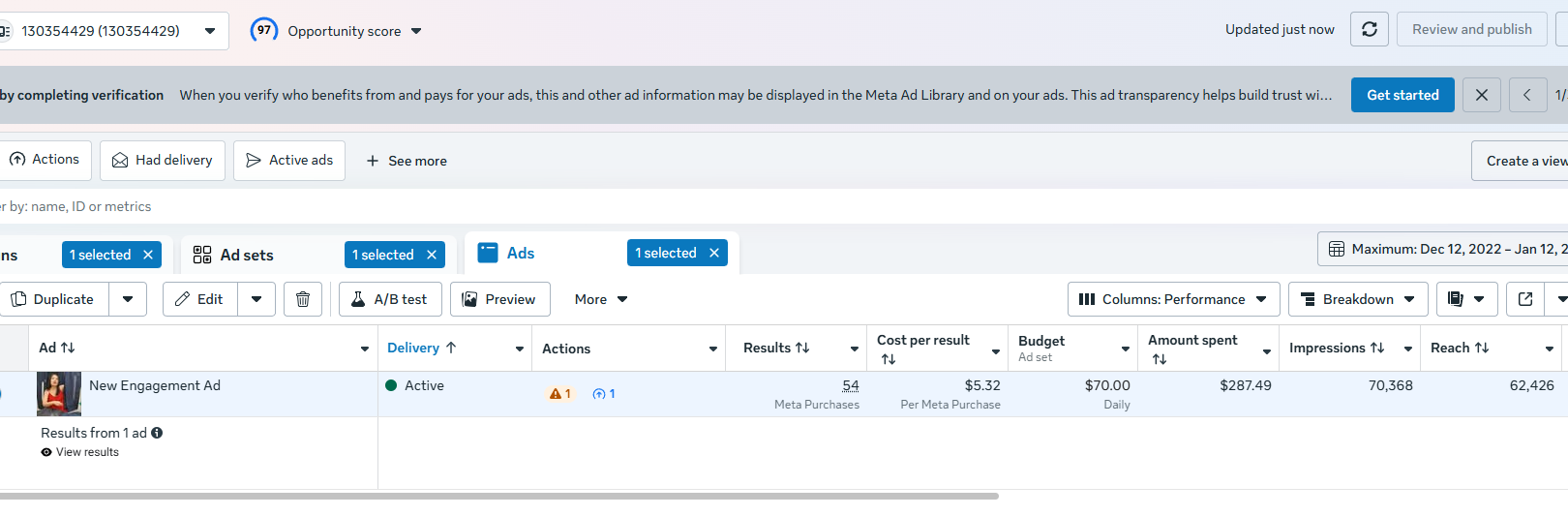Image resolution: width=1568 pixels, height=516 pixels.
Task: Click the refresh data icon
Action: [1370, 29]
